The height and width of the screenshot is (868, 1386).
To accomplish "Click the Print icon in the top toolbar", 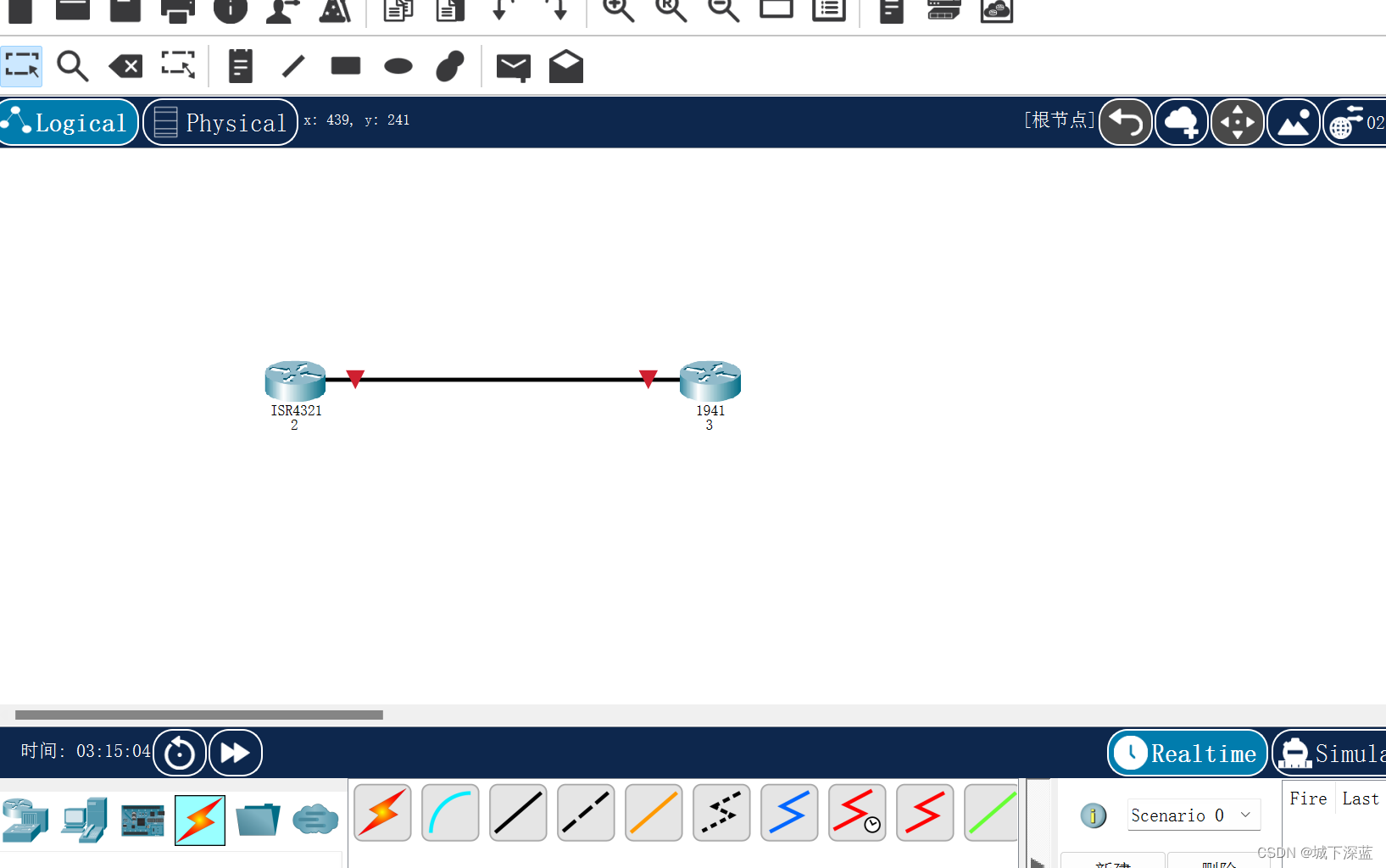I will click(x=177, y=10).
